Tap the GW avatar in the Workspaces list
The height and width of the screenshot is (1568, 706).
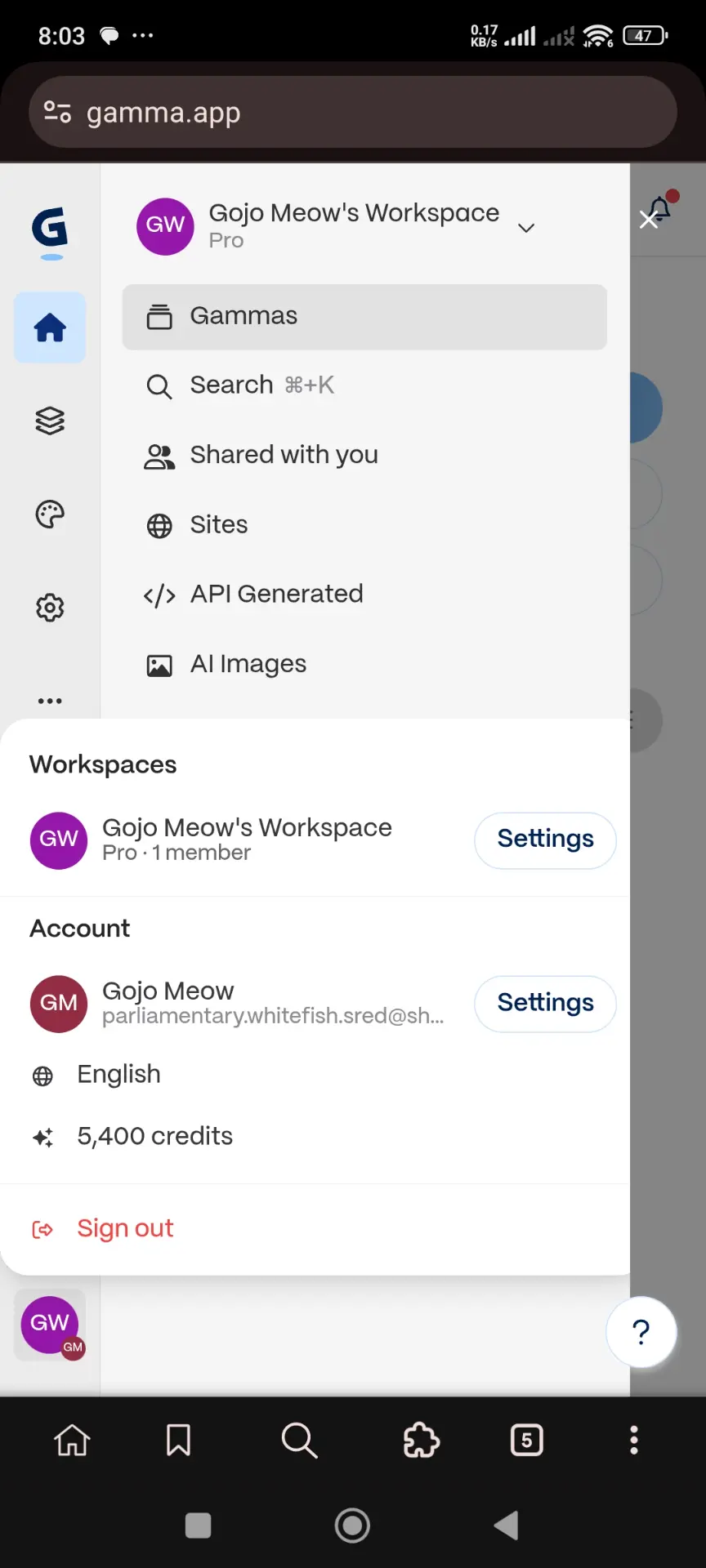pyautogui.click(x=59, y=840)
